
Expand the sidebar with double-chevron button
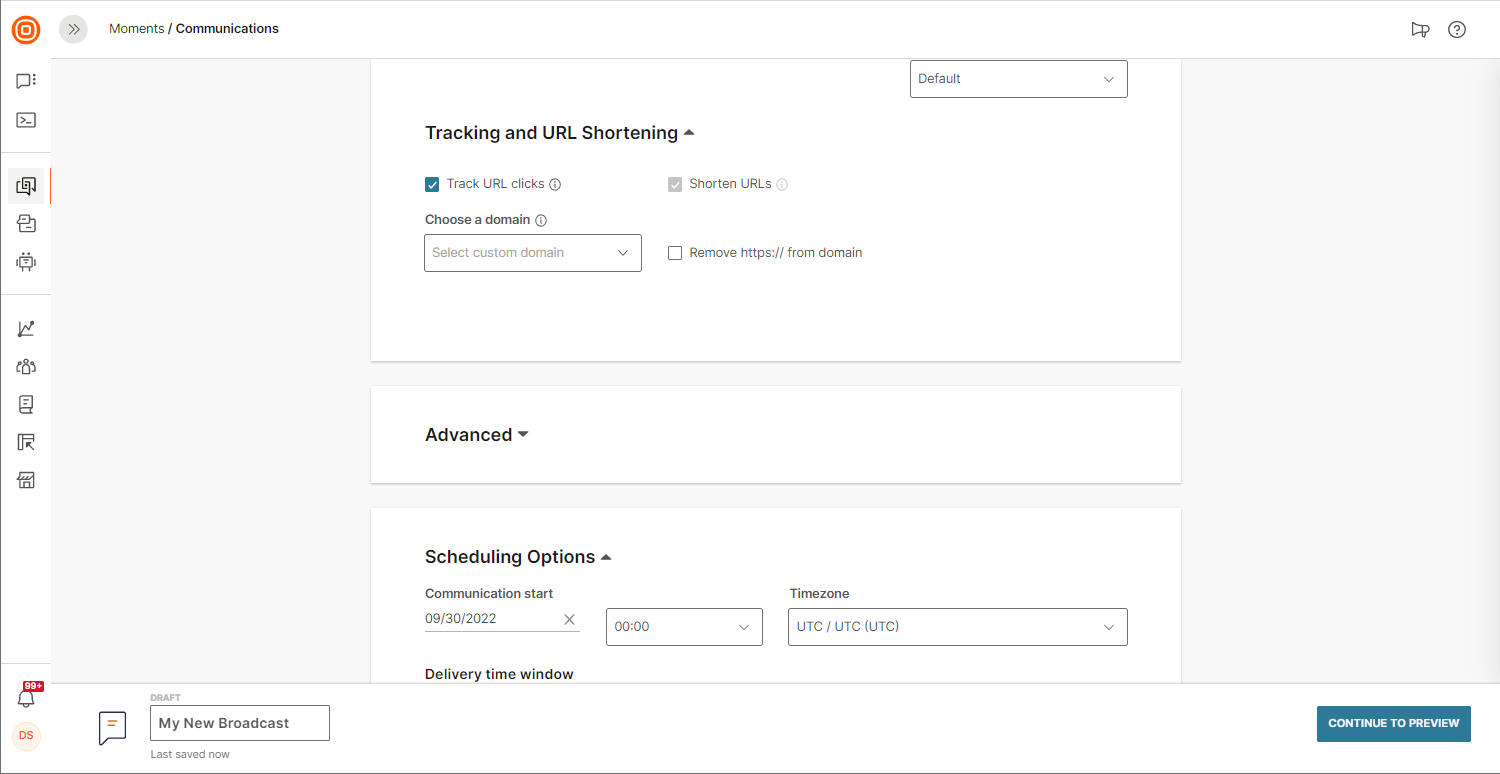(x=73, y=30)
